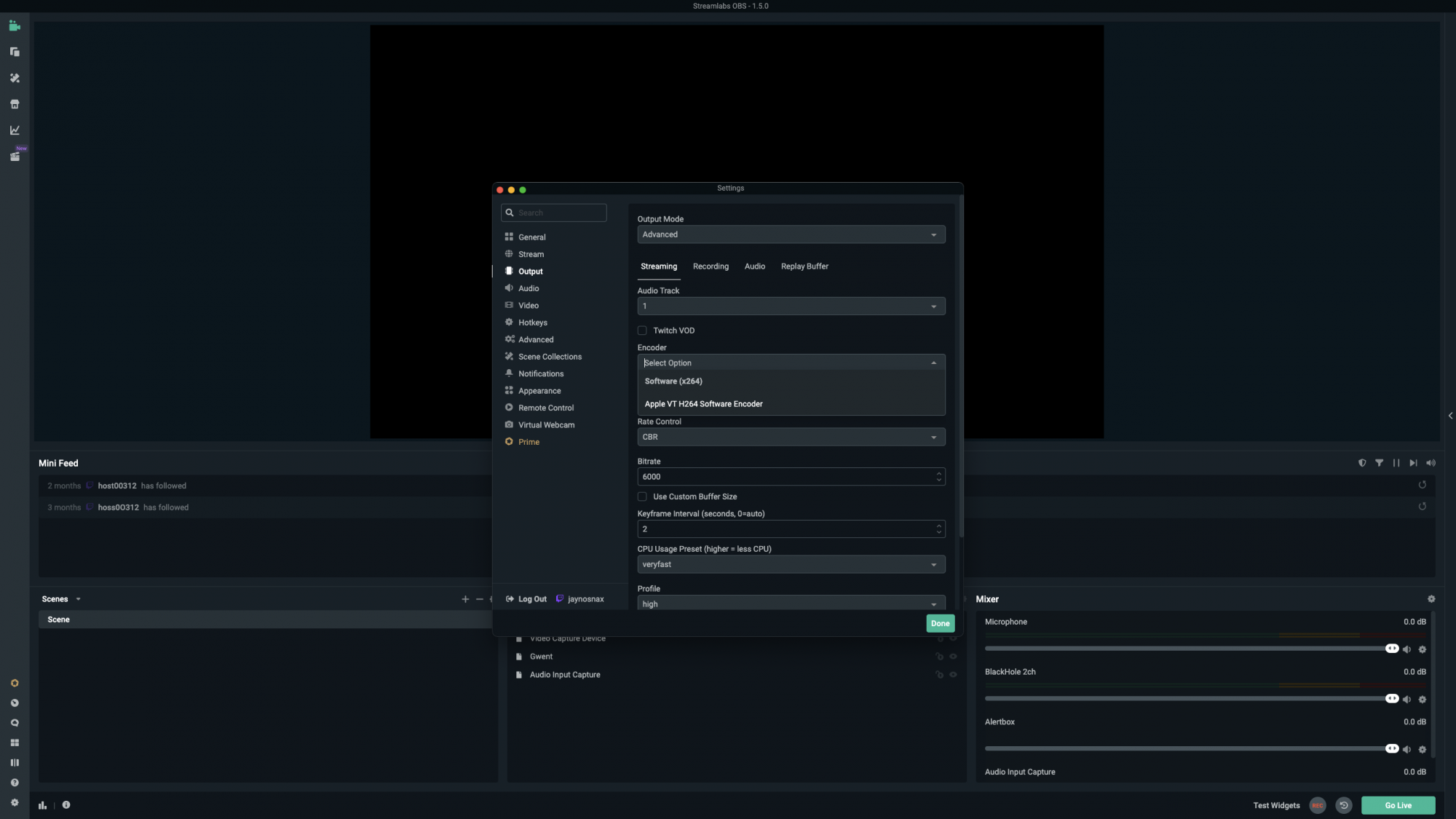Click the Mini Feed filter icon
Viewport: 1456px width, 819px height.
[1379, 463]
